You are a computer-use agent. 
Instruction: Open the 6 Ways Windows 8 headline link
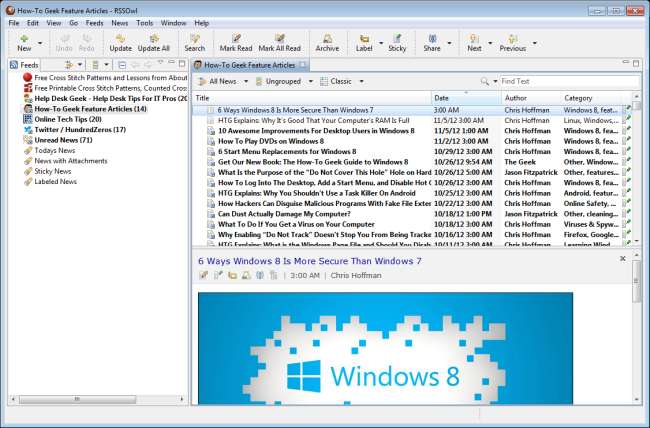(309, 261)
